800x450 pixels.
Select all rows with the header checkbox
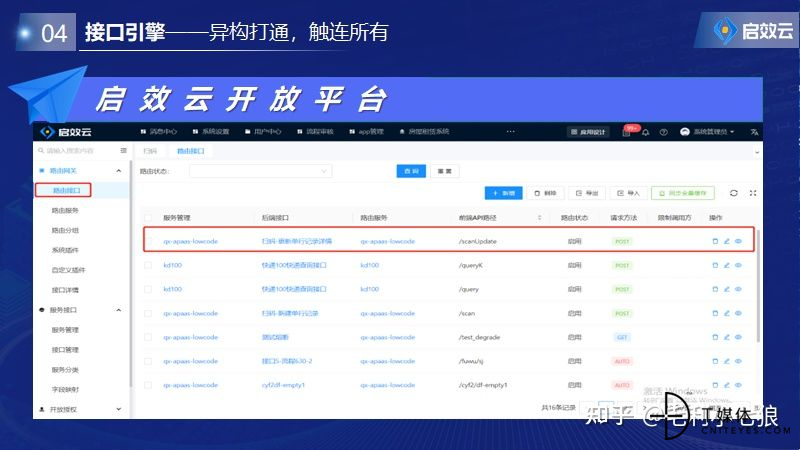point(148,218)
